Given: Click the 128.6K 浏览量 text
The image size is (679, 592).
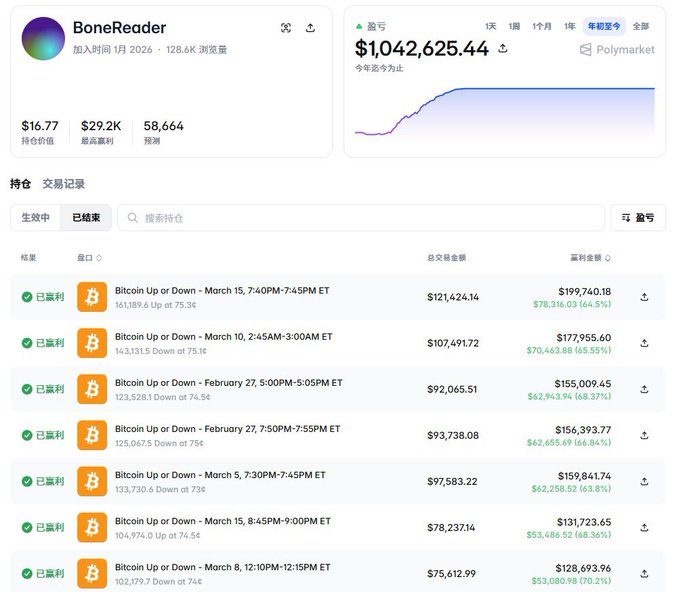Looking at the screenshot, I should 197,50.
